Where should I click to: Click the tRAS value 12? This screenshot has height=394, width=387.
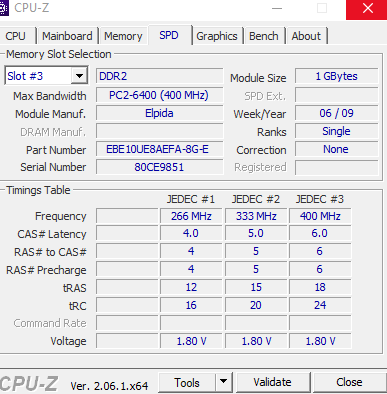coord(191,287)
